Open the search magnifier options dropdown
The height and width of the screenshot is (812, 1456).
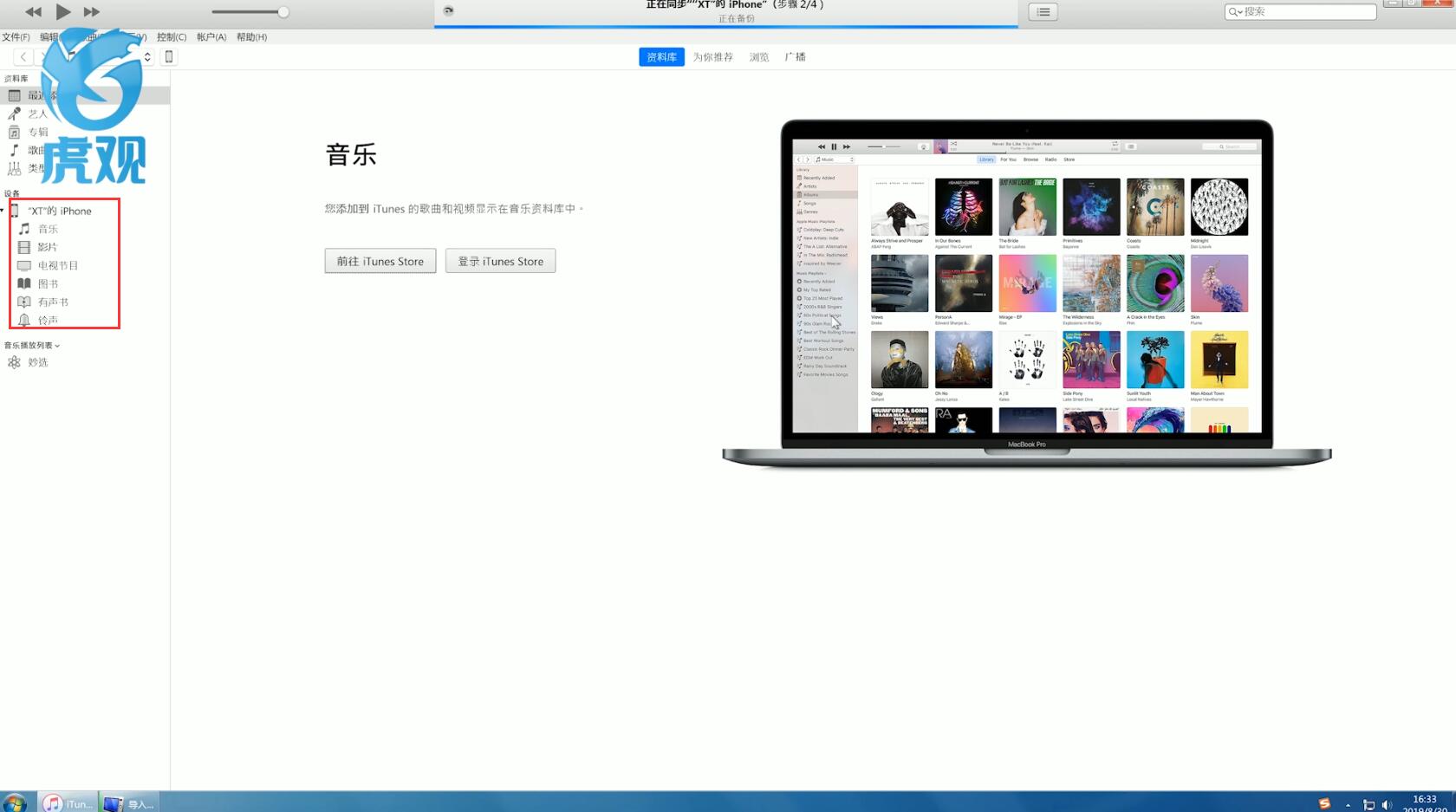coord(1234,12)
